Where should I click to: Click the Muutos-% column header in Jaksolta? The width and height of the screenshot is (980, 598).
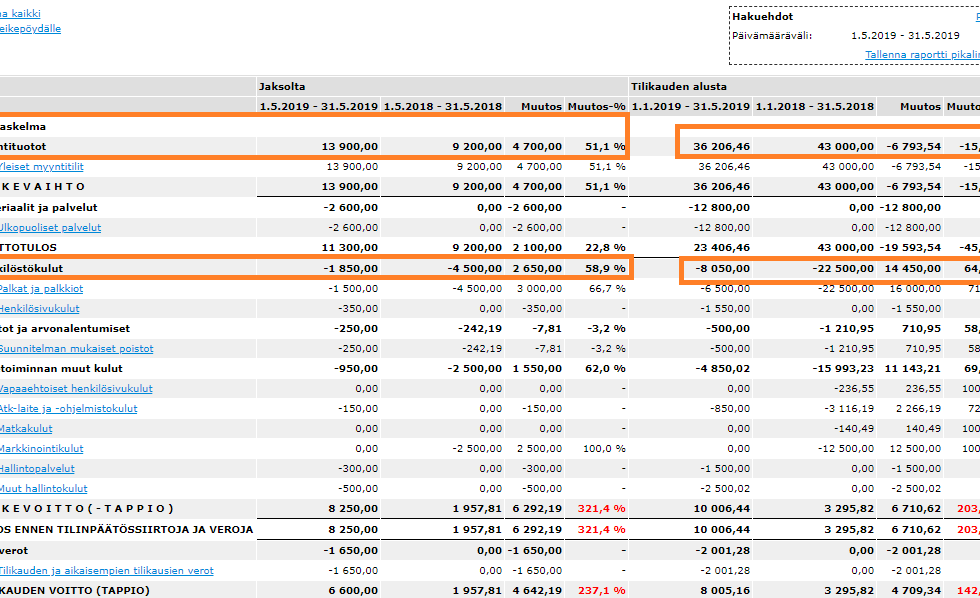coord(597,106)
